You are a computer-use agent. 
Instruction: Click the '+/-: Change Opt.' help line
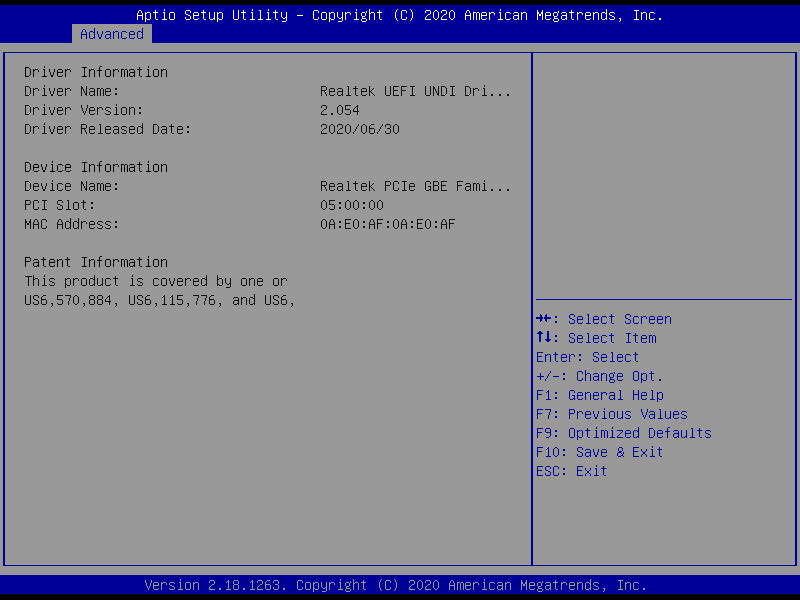[599, 376]
